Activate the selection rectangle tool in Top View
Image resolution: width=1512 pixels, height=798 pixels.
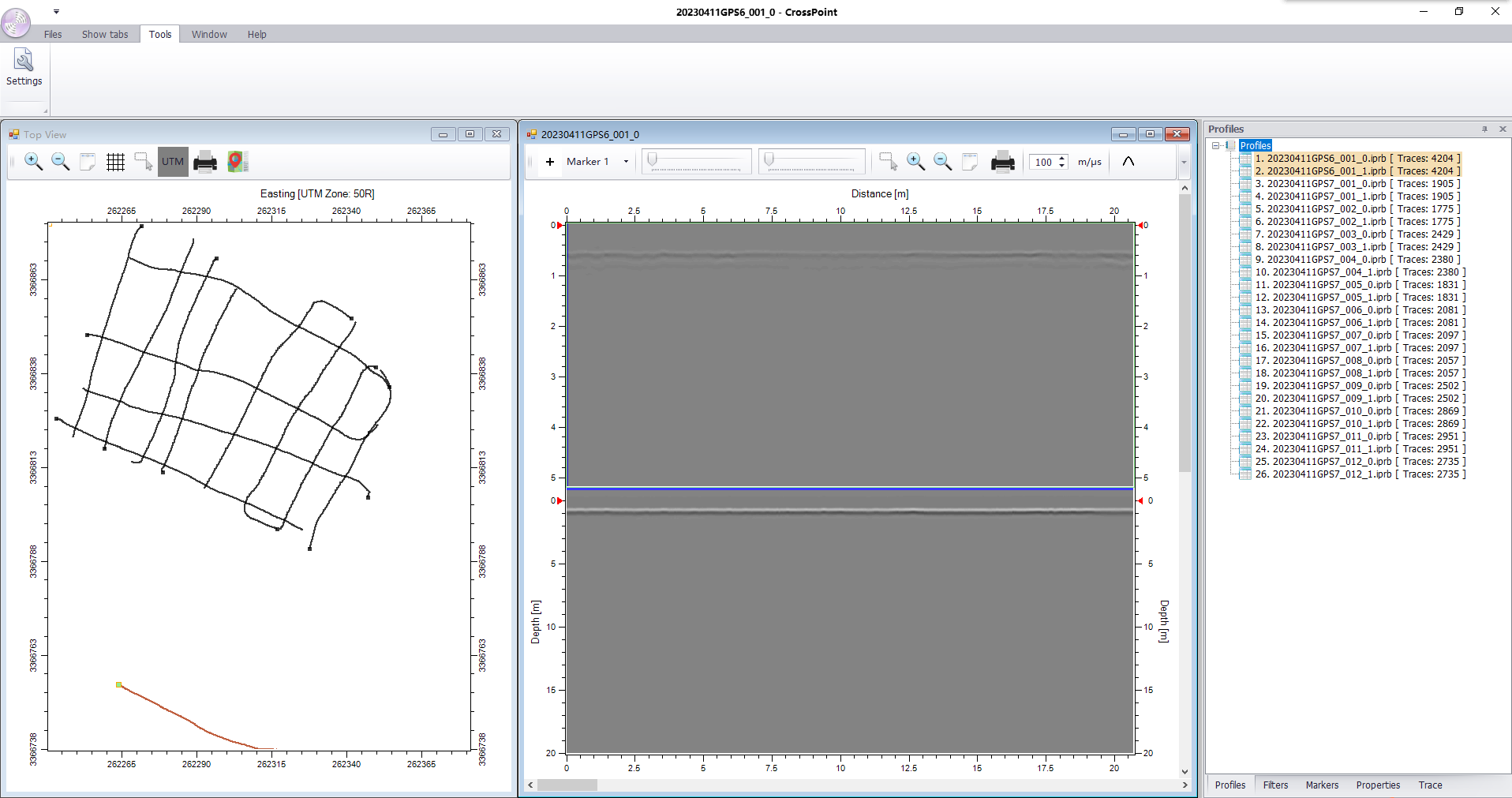pos(143,162)
